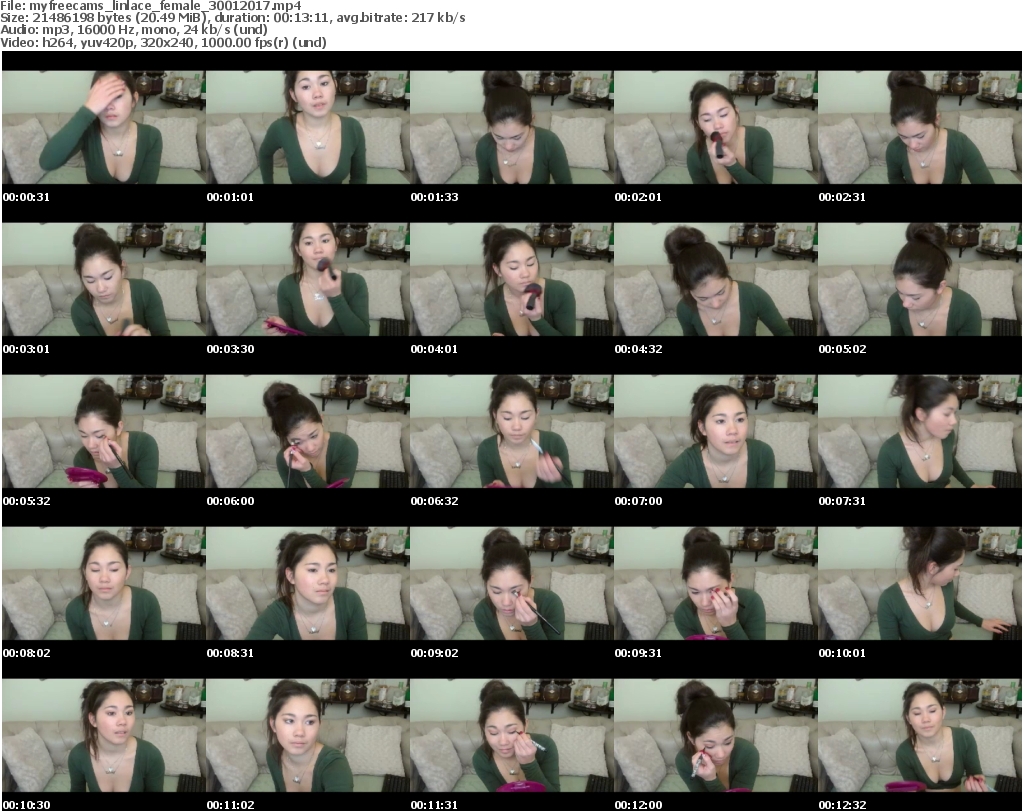Viewport: 1024px width, 811px height.
Task: Click the 00:11:31 timestamp label
Action: (x=434, y=805)
